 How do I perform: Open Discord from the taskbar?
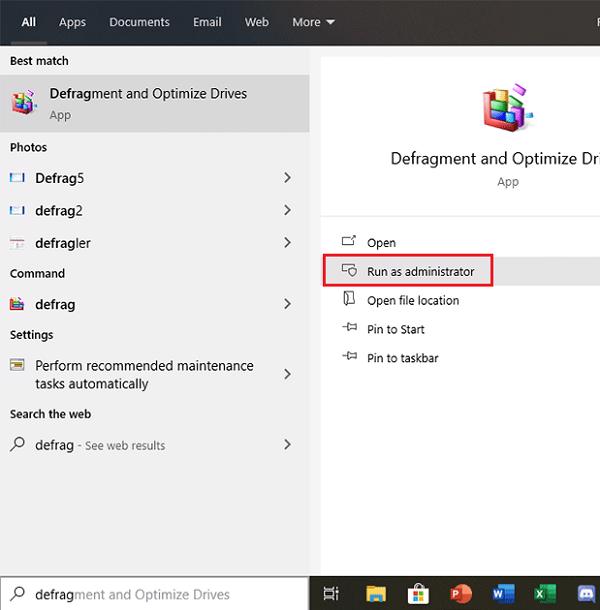coord(587,594)
